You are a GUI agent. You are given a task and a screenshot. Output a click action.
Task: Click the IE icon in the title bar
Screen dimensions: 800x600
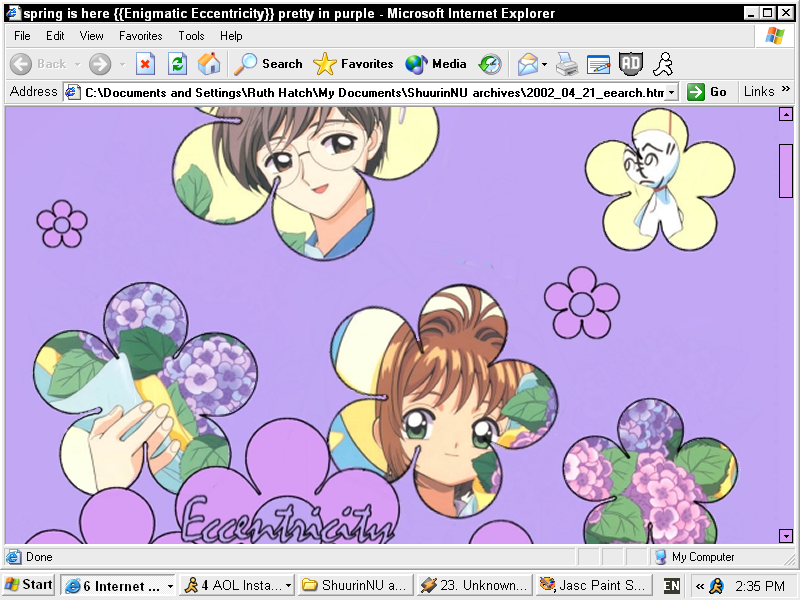pyautogui.click(x=13, y=13)
